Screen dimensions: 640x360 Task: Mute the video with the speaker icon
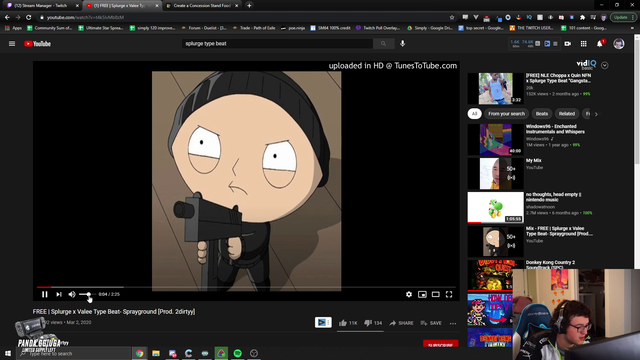click(x=72, y=294)
